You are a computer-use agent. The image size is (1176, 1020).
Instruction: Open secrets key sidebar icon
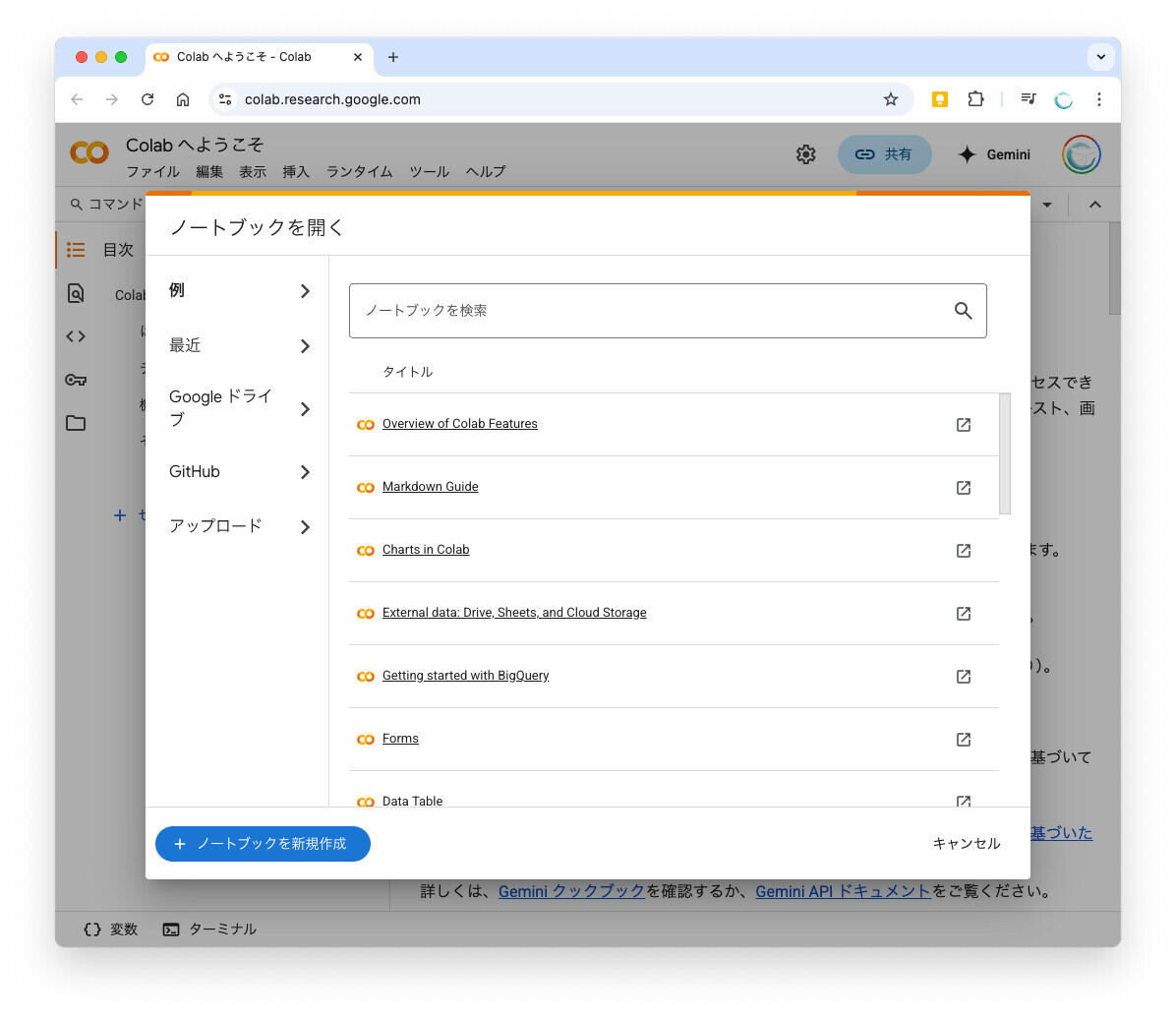pyautogui.click(x=76, y=380)
